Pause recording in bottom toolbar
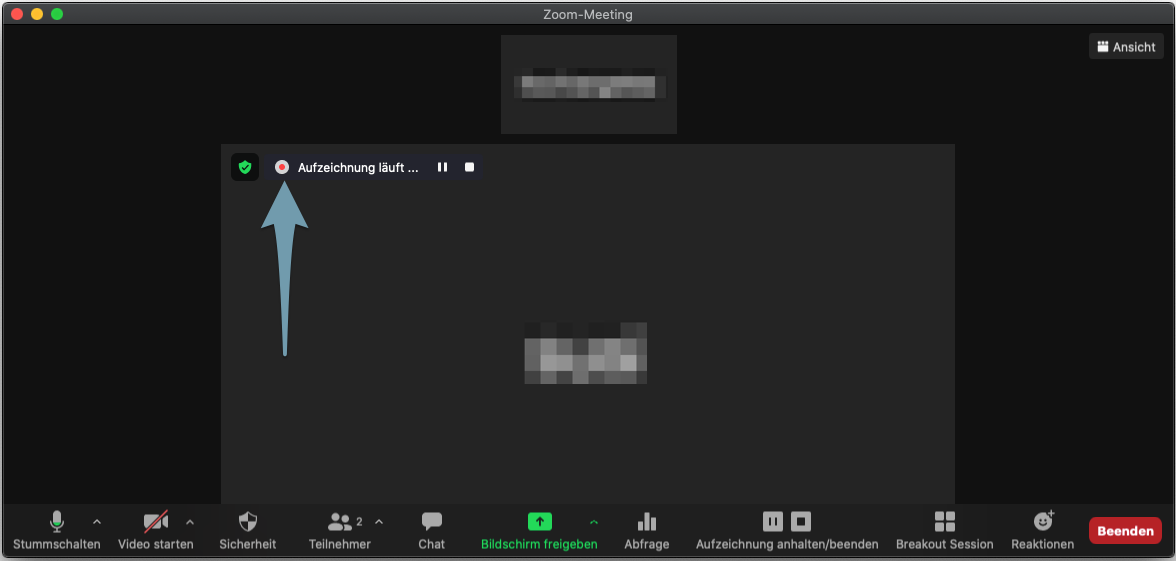The height and width of the screenshot is (561, 1176). point(772,521)
